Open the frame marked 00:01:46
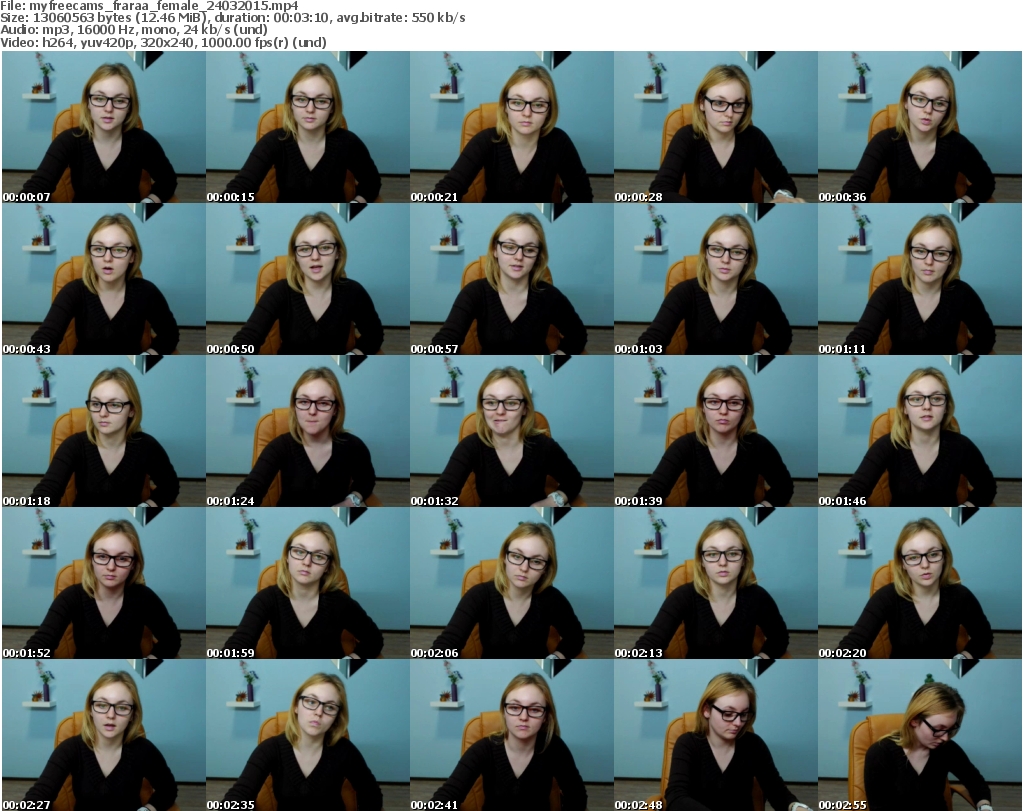This screenshot has width=1024, height=811. click(x=920, y=432)
